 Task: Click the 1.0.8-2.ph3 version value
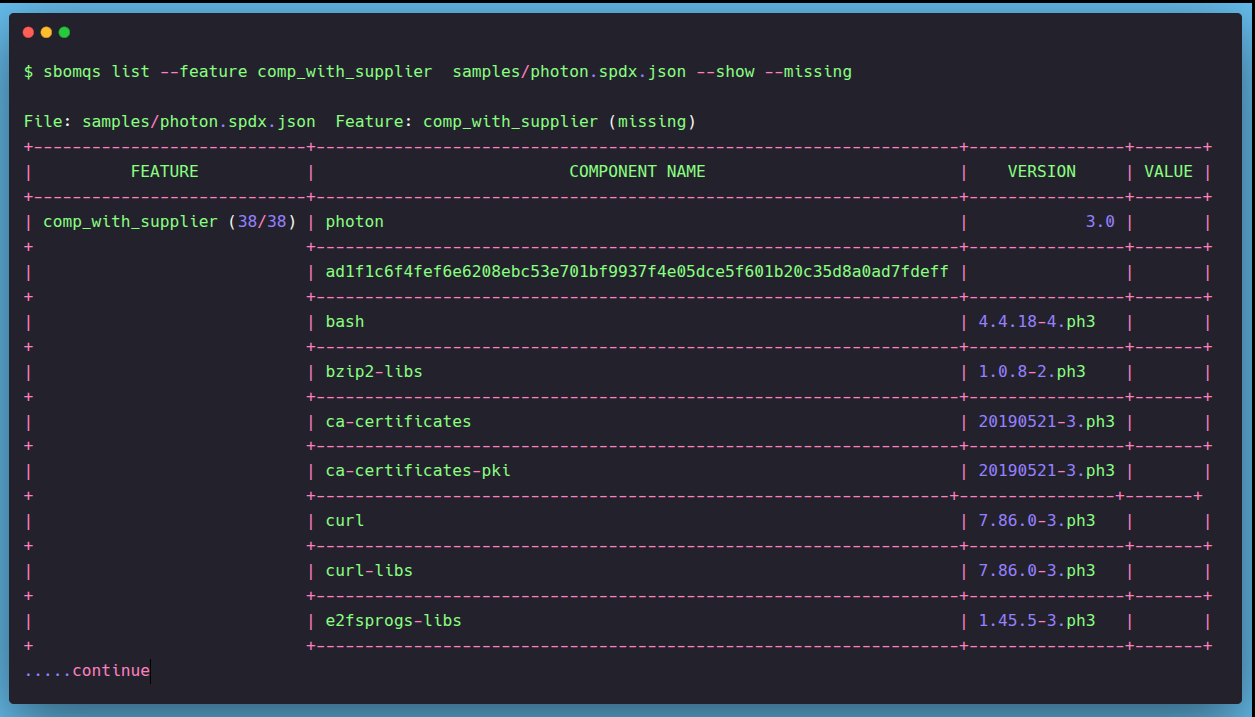[1031, 372]
